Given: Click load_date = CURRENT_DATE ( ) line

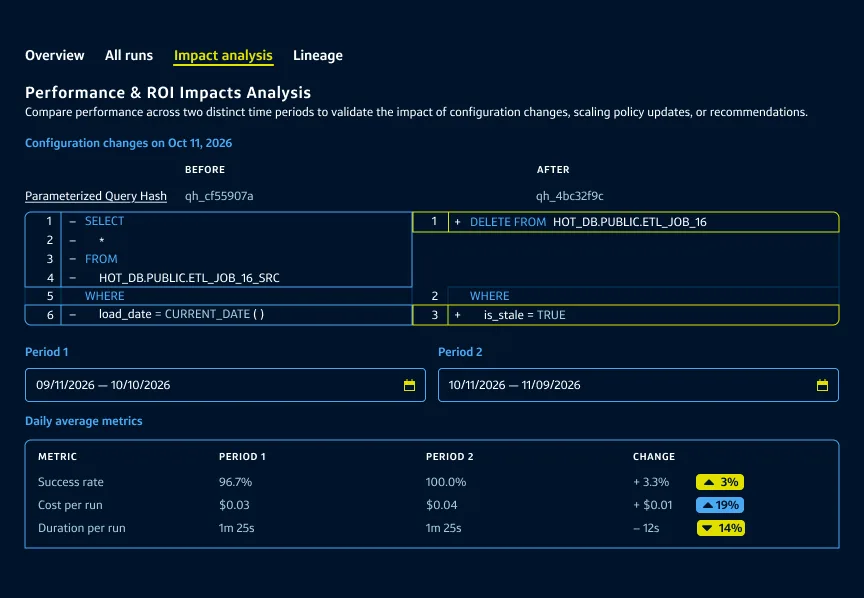Looking at the screenshot, I should pyautogui.click(x=219, y=315).
